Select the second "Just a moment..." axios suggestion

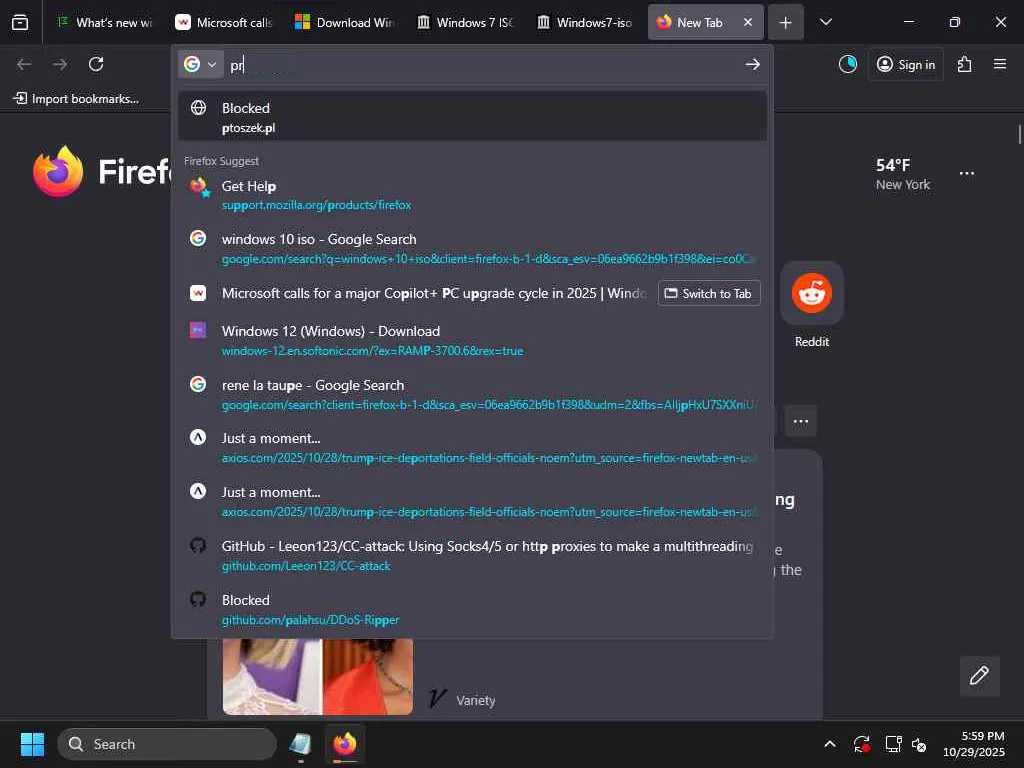[472, 501]
